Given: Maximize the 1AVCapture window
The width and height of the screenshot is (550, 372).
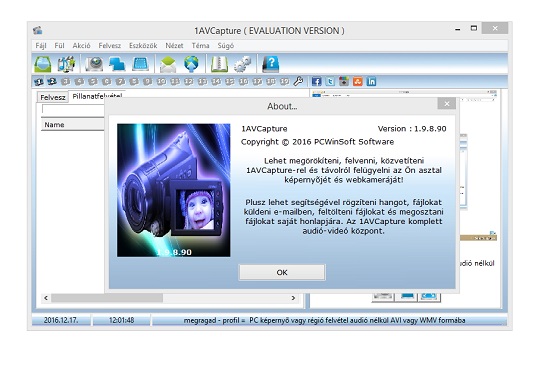Looking at the screenshot, I should [474, 28].
